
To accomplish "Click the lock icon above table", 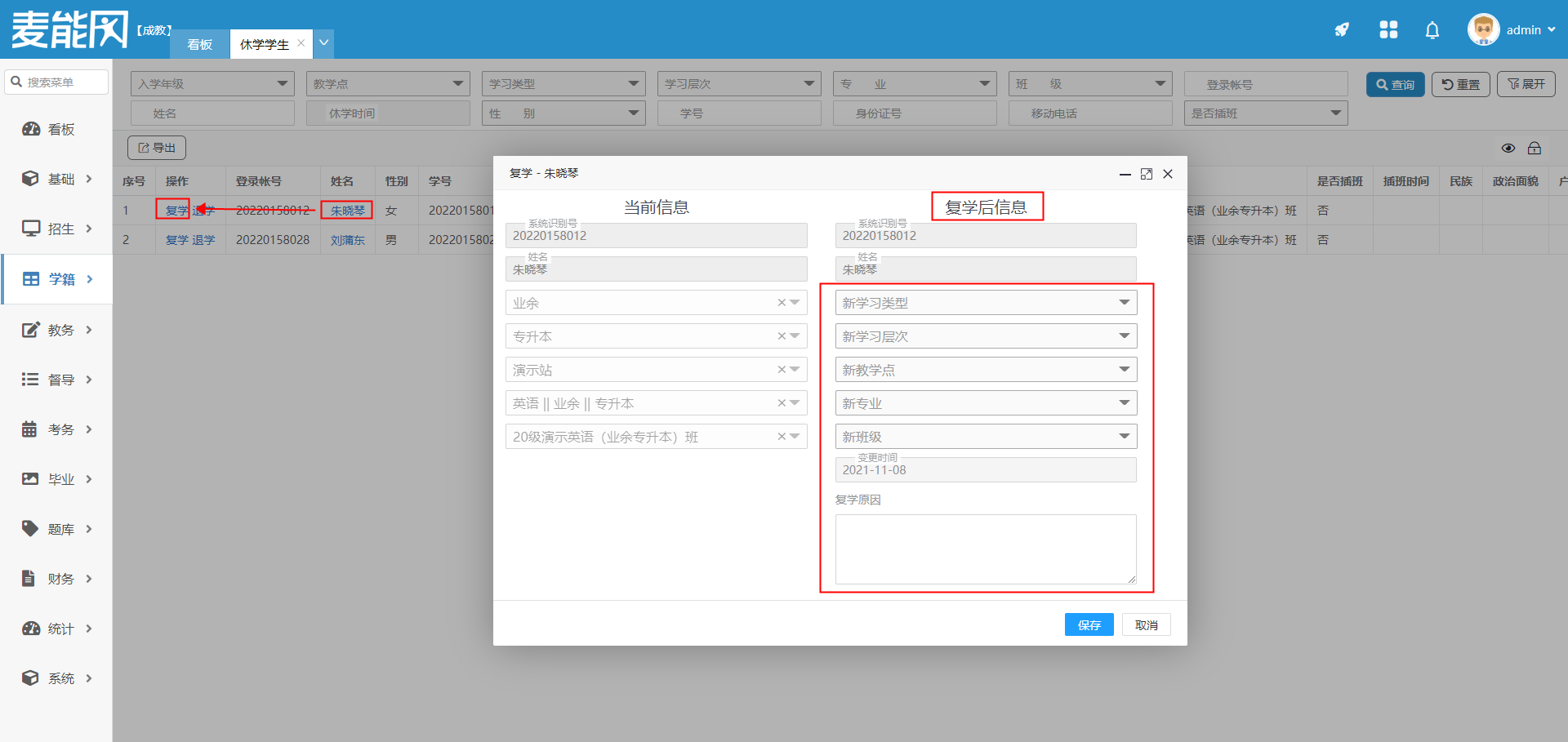I will coord(1535,148).
